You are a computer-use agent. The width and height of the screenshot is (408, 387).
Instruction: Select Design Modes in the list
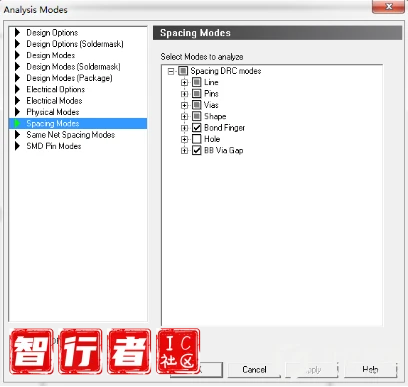[x=51, y=55]
